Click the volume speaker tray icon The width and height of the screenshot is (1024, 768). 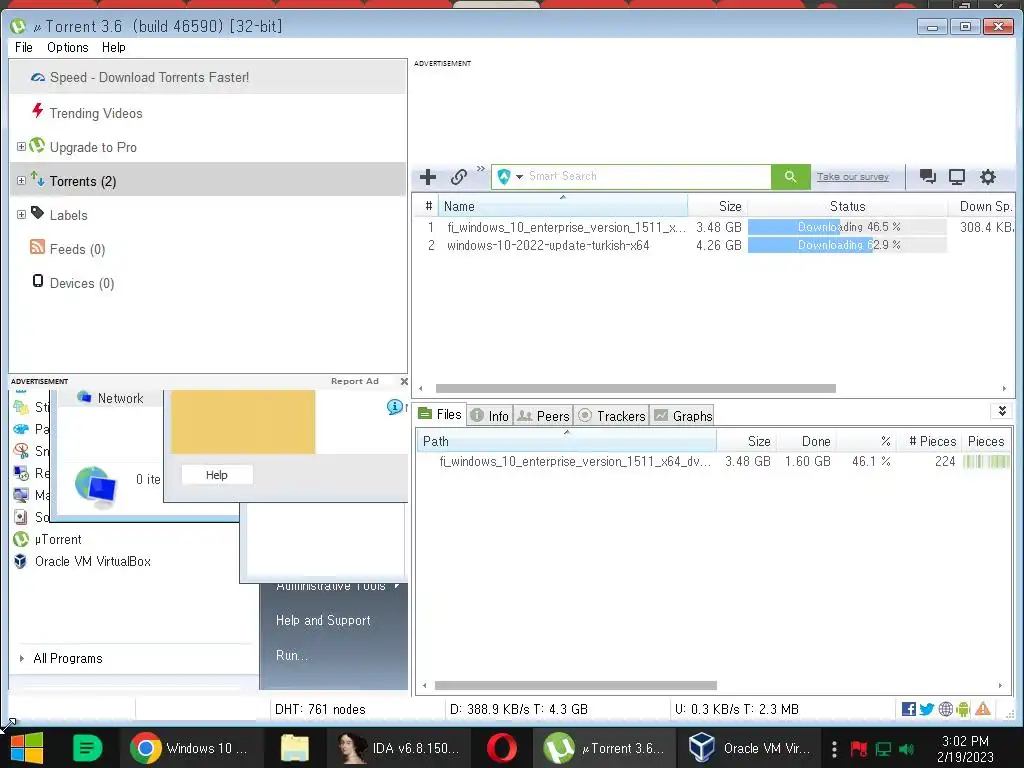point(906,748)
